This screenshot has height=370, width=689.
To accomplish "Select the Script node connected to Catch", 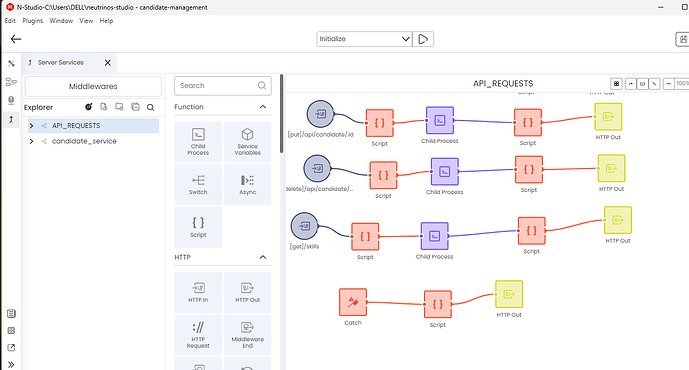I will pos(438,304).
